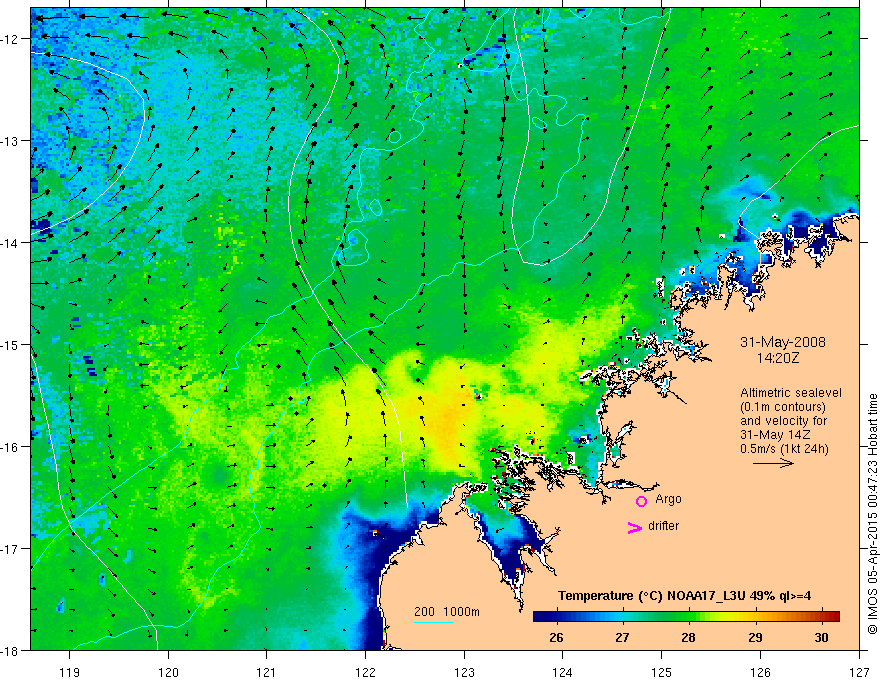The height and width of the screenshot is (680, 880).
Task: Click longitude axis label 124
Action: 563,672
